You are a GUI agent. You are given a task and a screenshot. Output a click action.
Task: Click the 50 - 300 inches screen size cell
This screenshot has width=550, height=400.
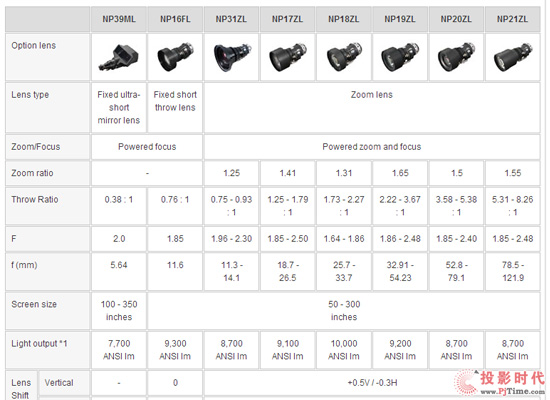[344, 311]
